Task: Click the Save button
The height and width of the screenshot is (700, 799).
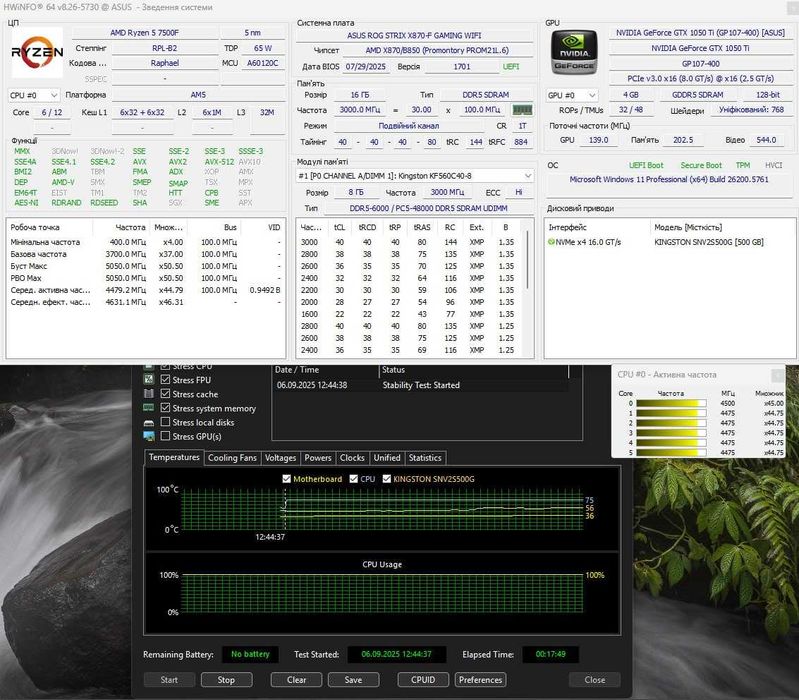Action: pos(353,680)
